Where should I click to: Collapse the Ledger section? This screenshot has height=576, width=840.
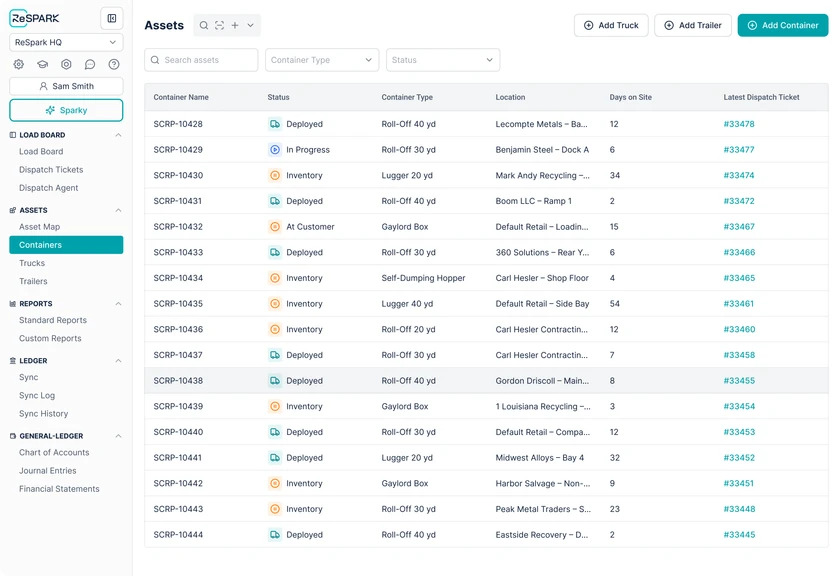pyautogui.click(x=118, y=361)
